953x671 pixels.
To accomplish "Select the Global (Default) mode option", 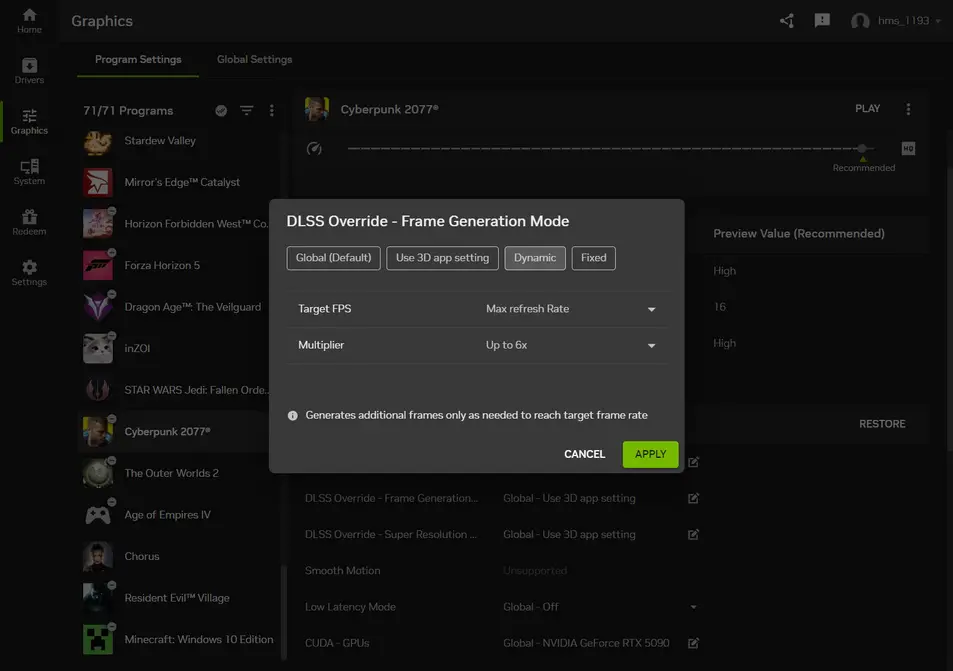I will (x=334, y=258).
